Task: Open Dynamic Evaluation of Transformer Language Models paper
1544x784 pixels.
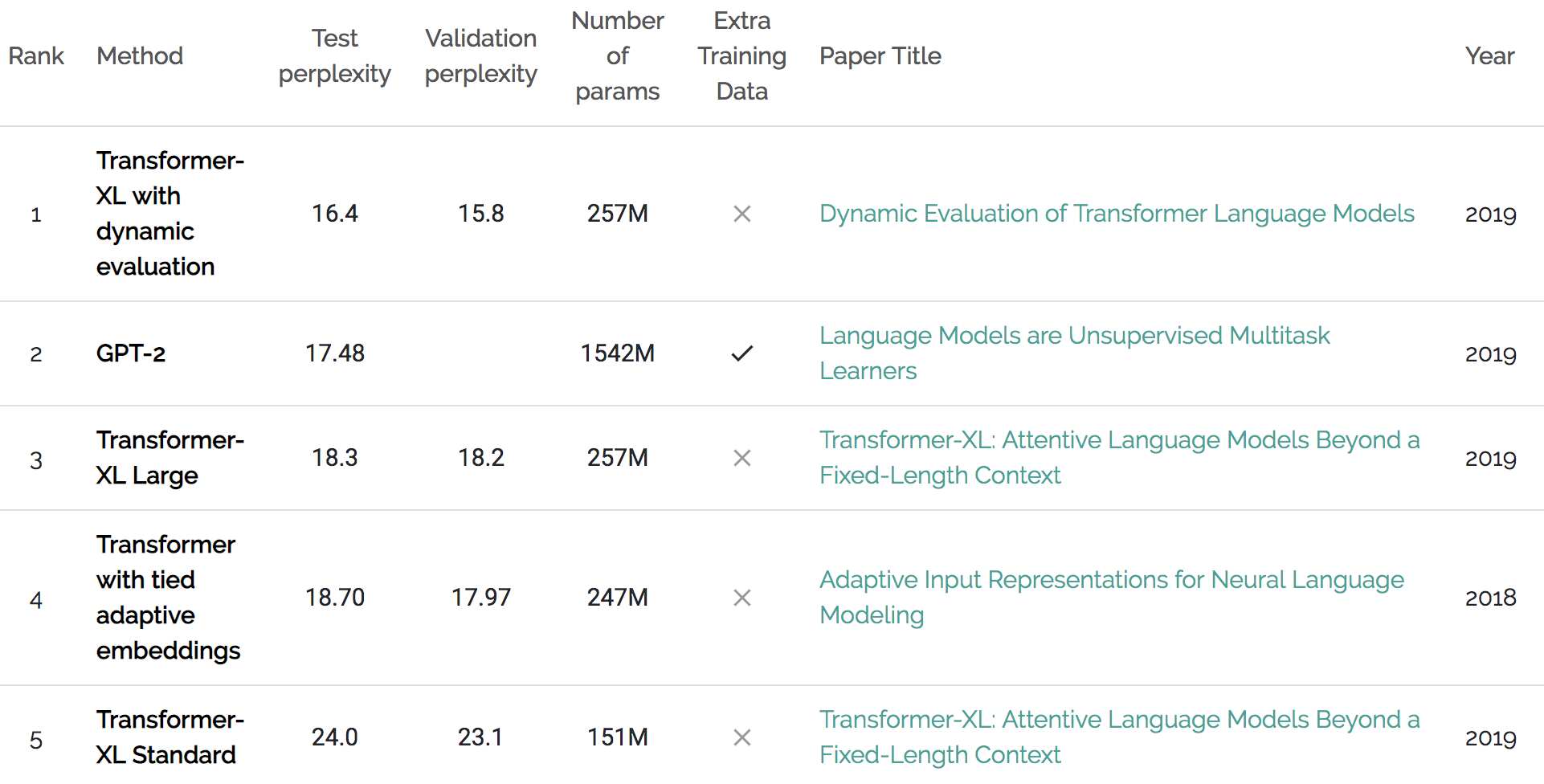Action: click(x=1117, y=214)
